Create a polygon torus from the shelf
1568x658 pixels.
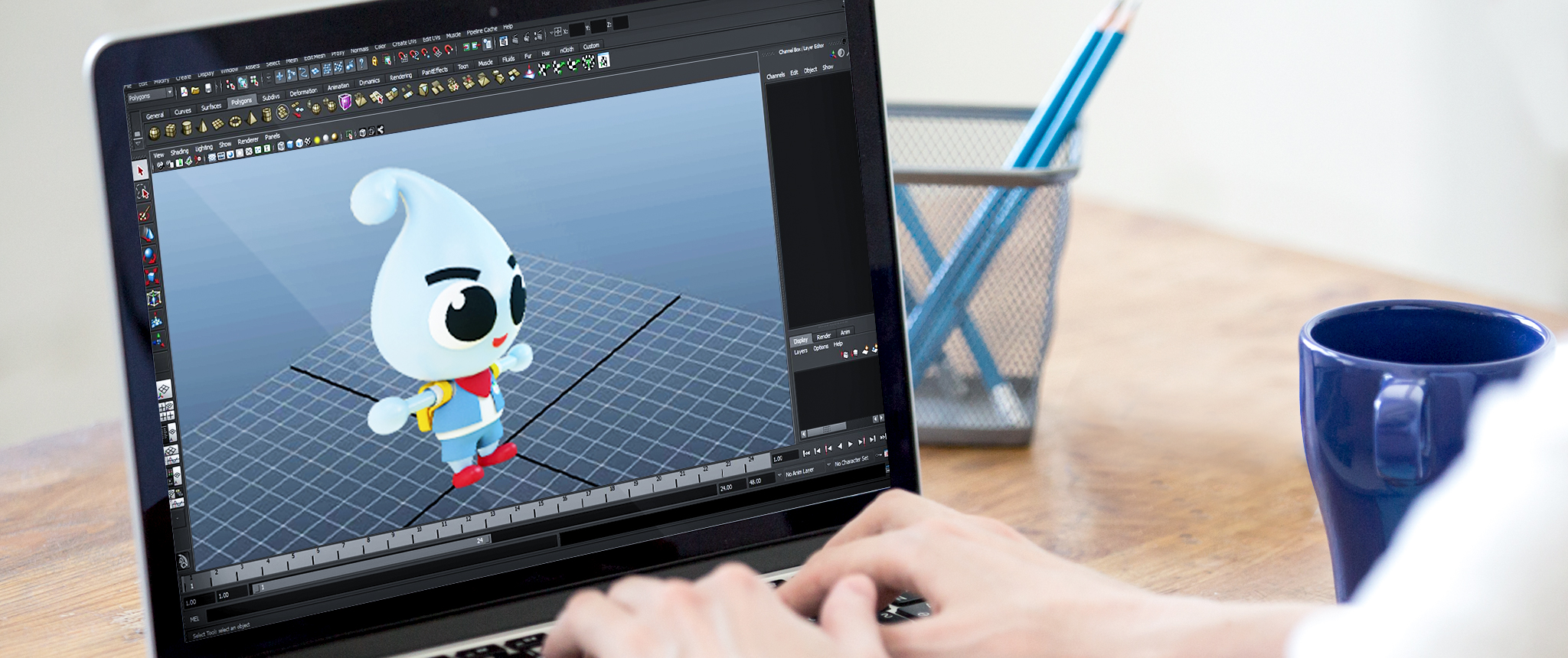234,121
